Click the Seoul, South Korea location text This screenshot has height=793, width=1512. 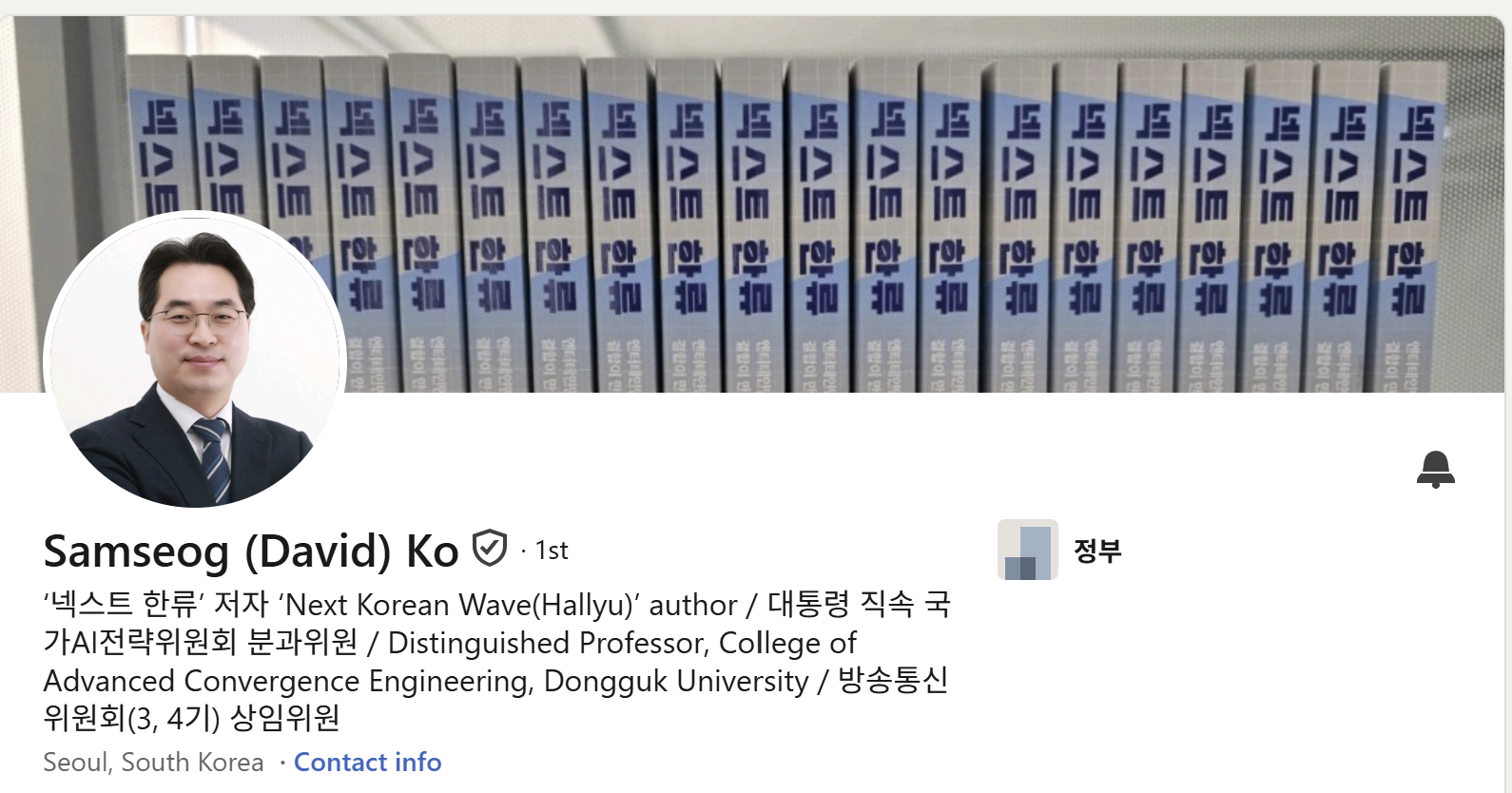[x=153, y=763]
